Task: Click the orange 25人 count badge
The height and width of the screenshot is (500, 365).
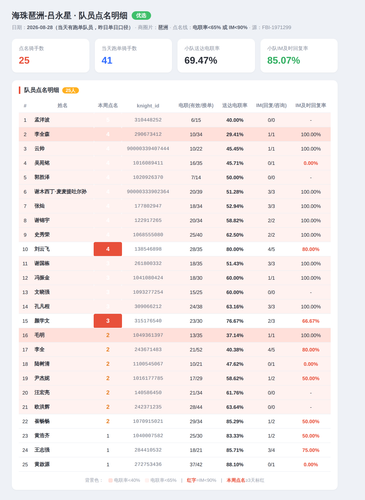Action: coord(70,90)
